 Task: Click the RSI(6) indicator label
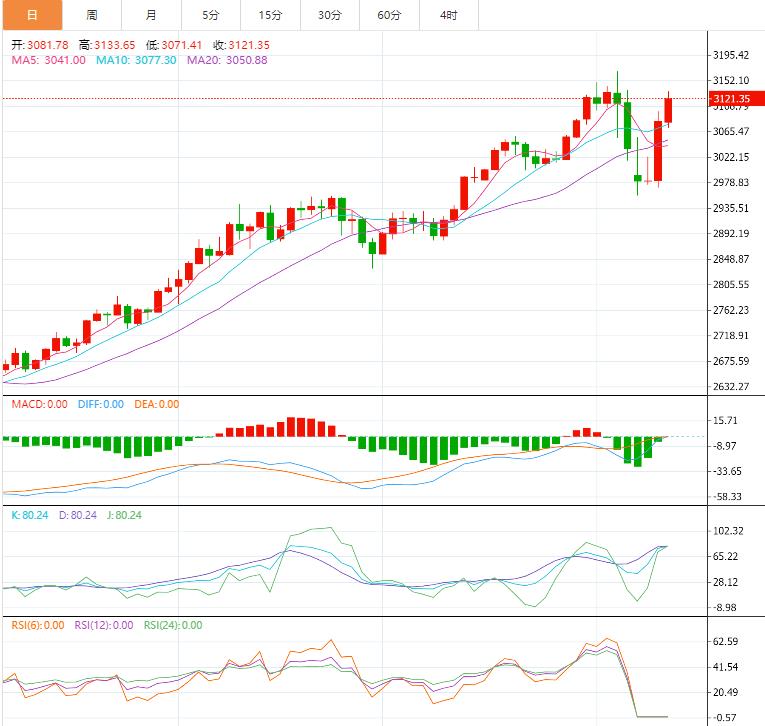(x=38, y=625)
